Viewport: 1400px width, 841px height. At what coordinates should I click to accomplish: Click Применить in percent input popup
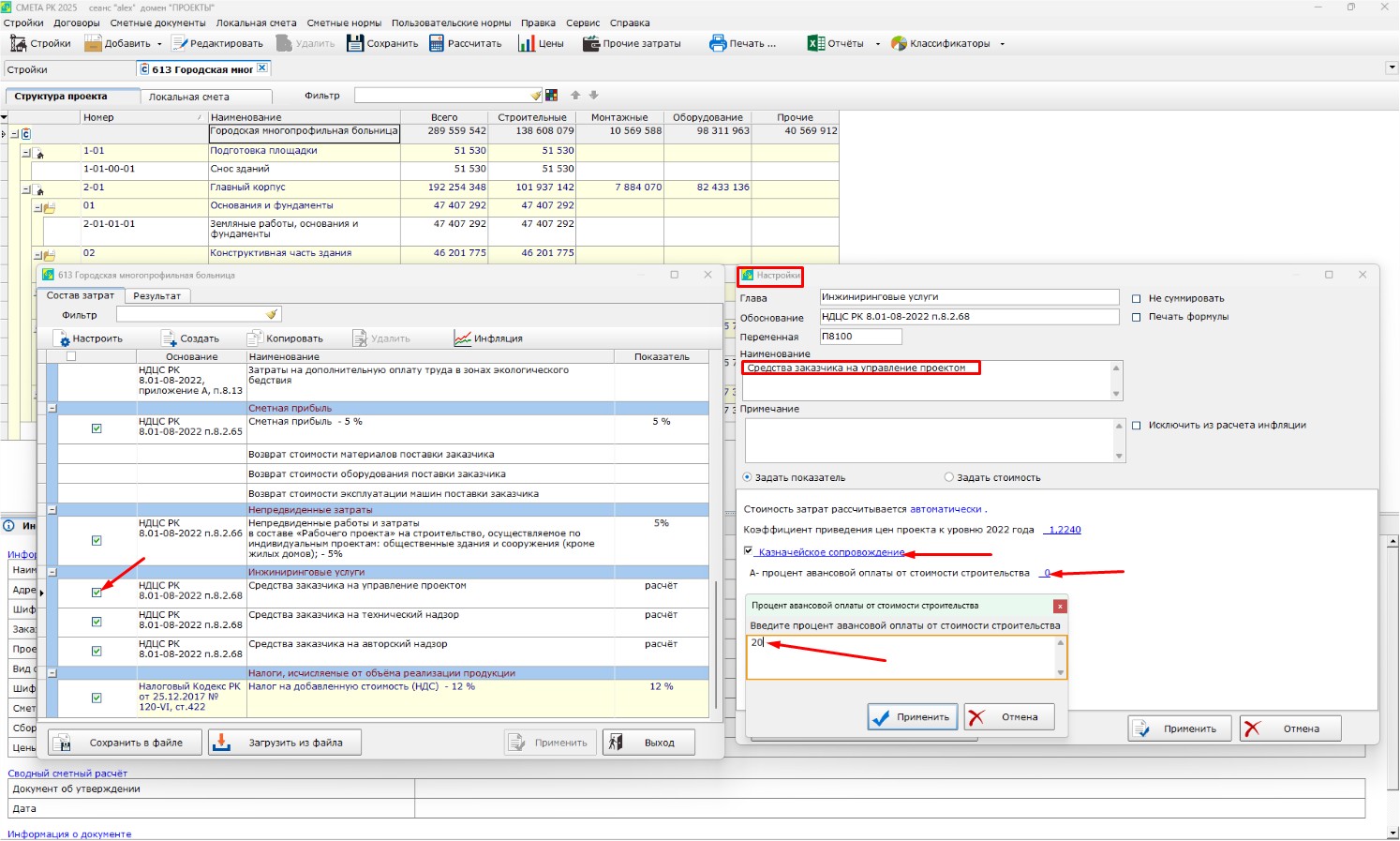(x=912, y=717)
